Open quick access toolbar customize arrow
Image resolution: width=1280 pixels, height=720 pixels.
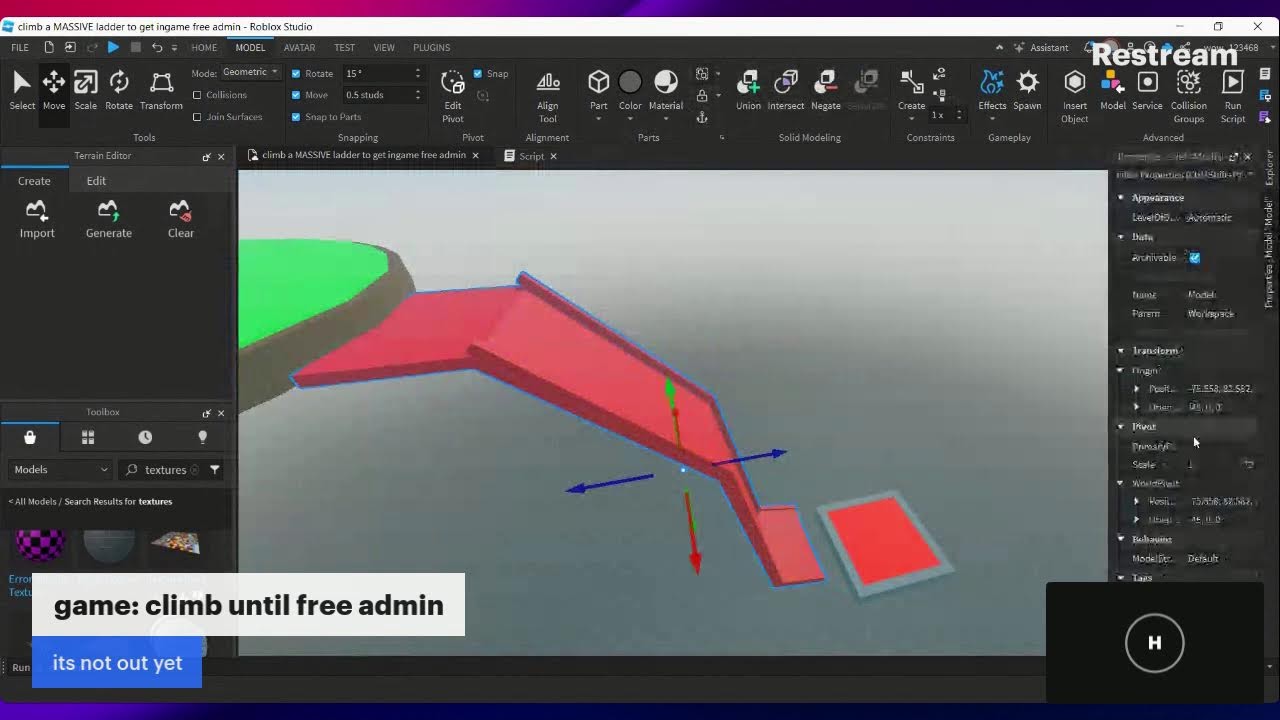(x=174, y=47)
